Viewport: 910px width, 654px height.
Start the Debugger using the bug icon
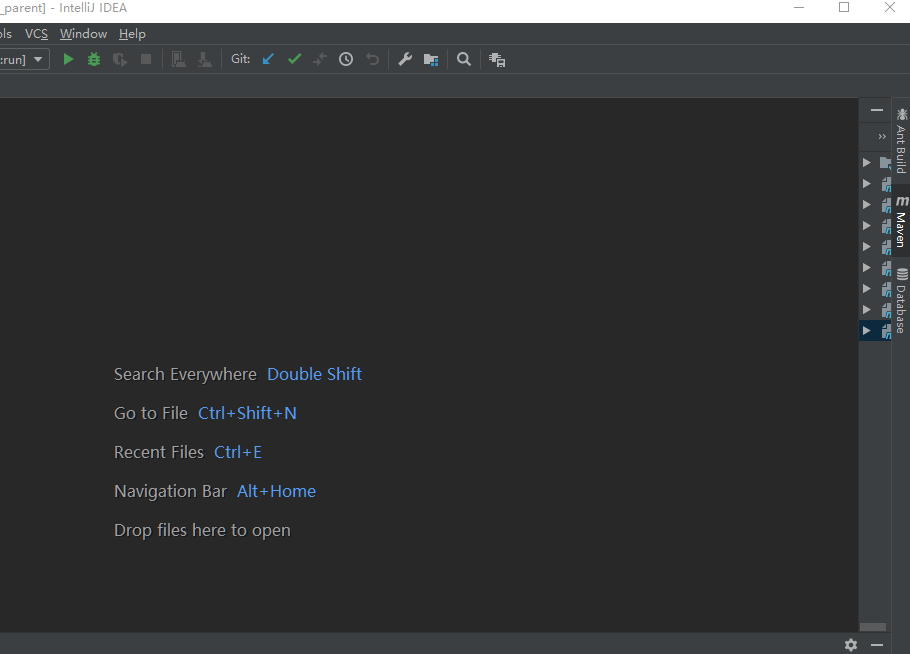pos(93,59)
